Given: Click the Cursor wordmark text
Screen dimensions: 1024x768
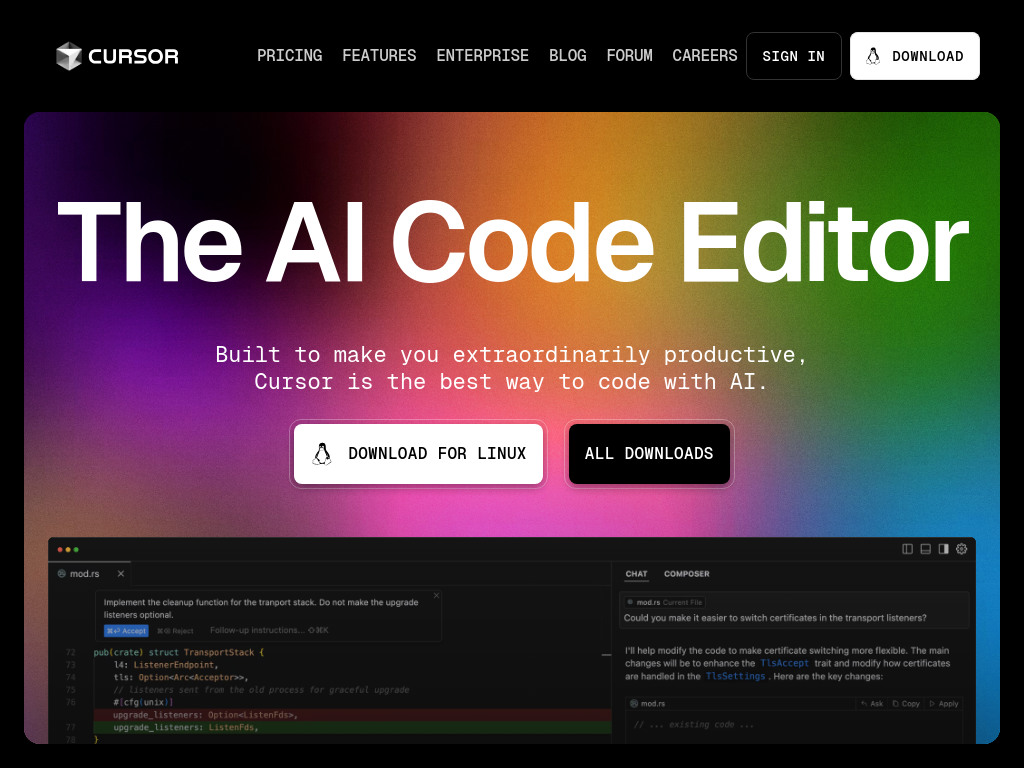Looking at the screenshot, I should coord(133,56).
